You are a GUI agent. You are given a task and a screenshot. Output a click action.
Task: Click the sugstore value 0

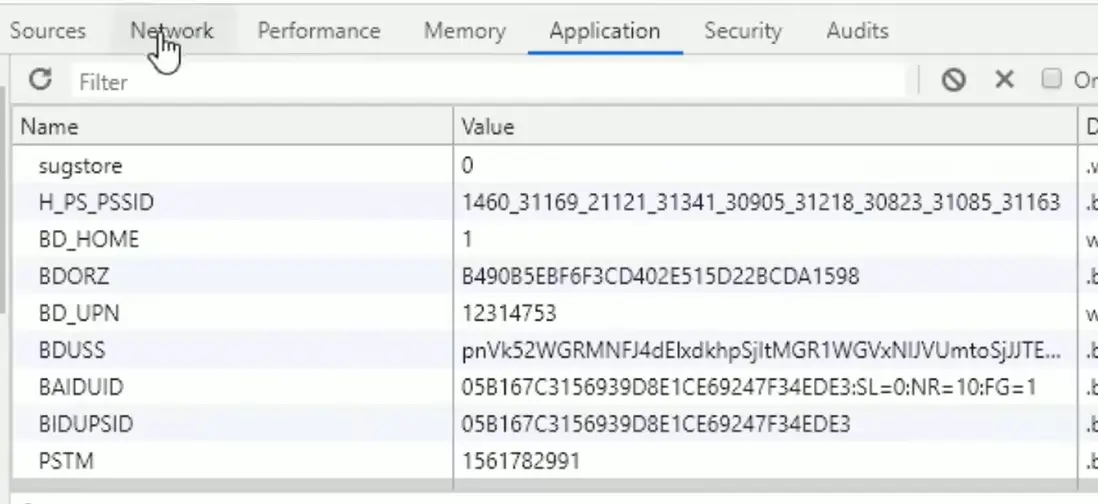467,166
